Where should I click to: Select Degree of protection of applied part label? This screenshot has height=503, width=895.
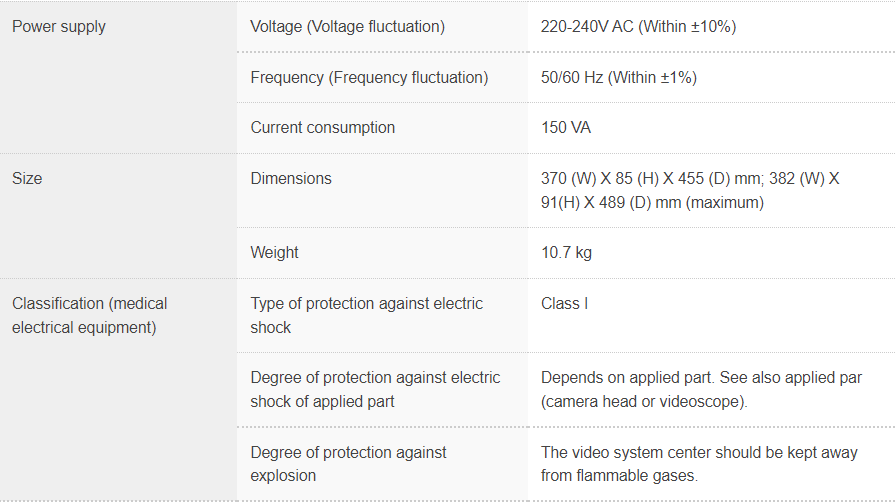(375, 389)
